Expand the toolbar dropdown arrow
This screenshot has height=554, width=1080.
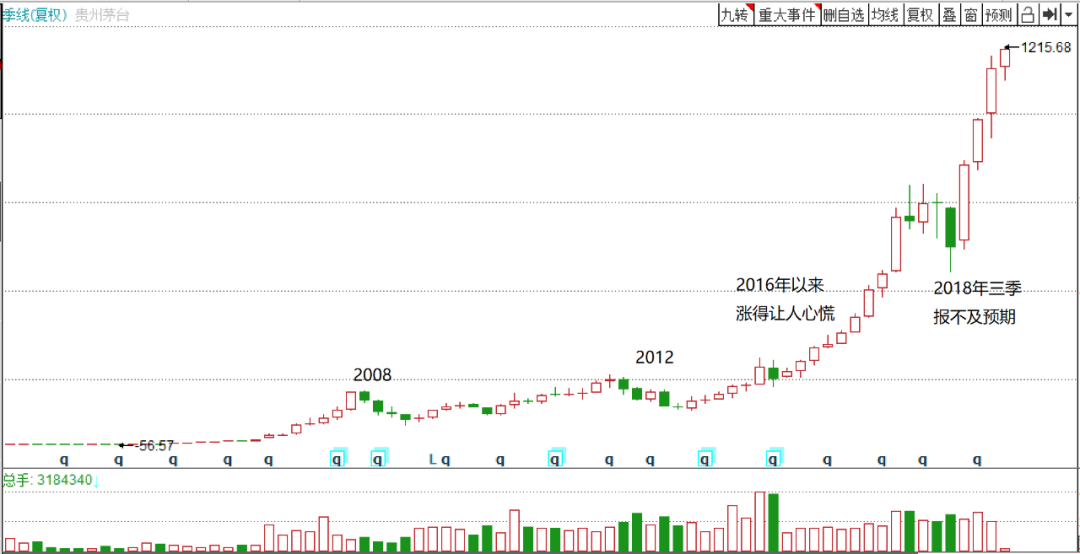pos(1068,14)
